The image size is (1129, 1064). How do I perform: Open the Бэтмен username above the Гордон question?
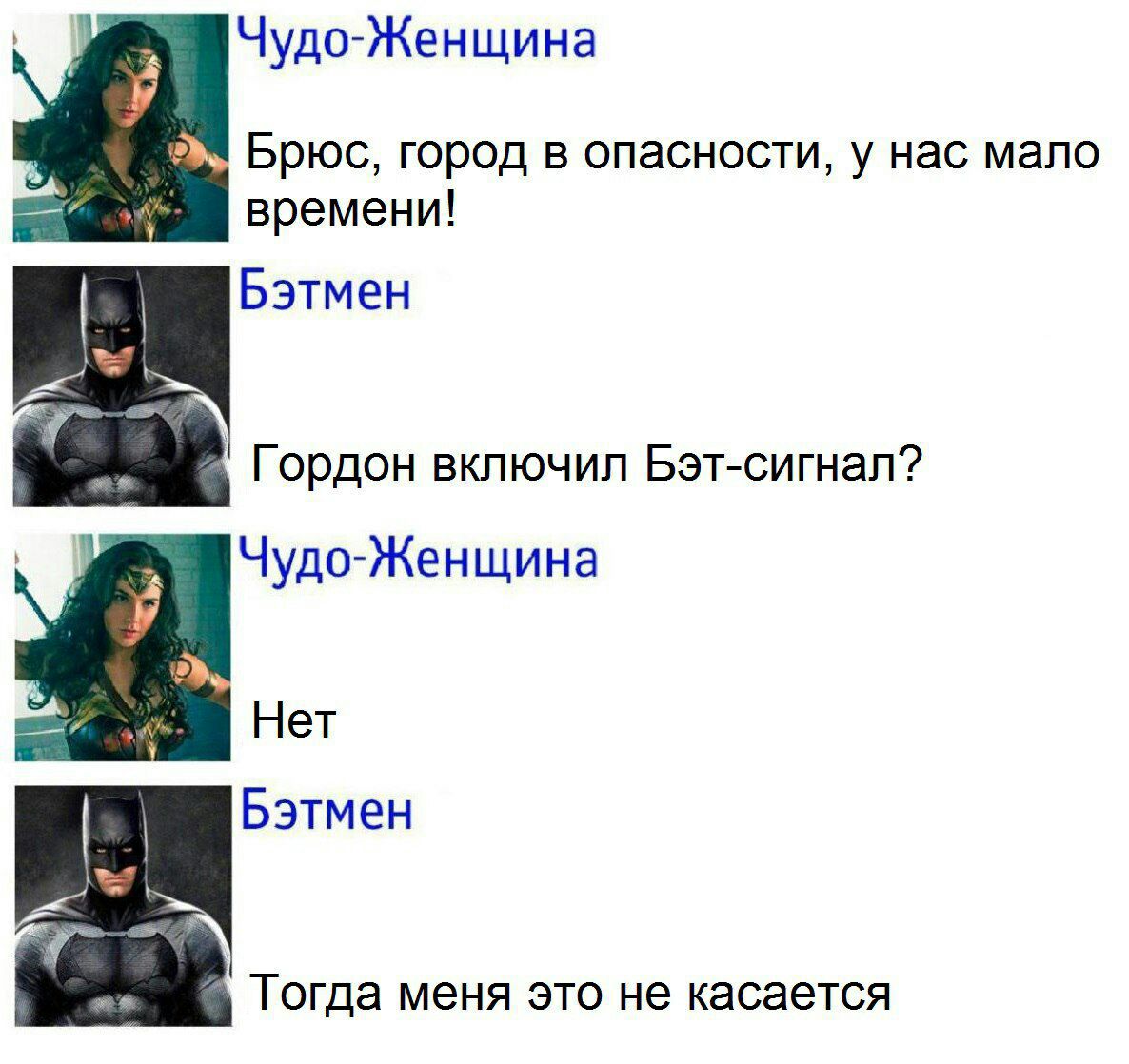tap(325, 291)
